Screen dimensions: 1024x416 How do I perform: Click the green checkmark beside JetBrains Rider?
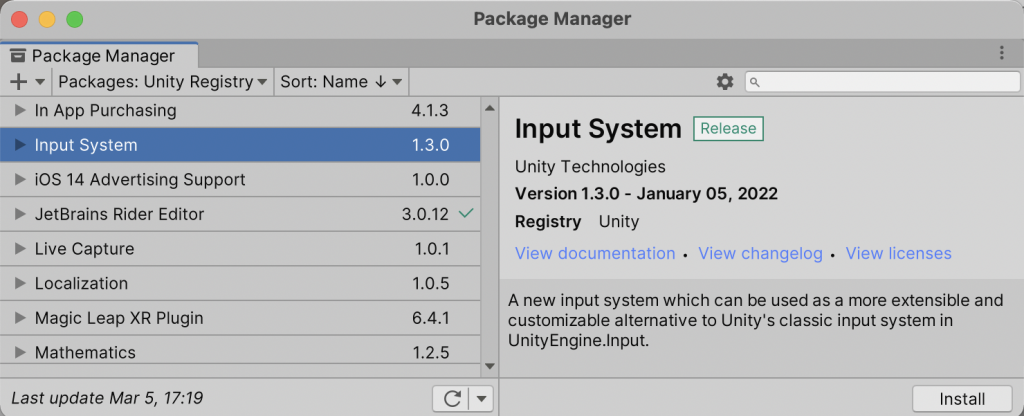pyautogui.click(x=465, y=213)
